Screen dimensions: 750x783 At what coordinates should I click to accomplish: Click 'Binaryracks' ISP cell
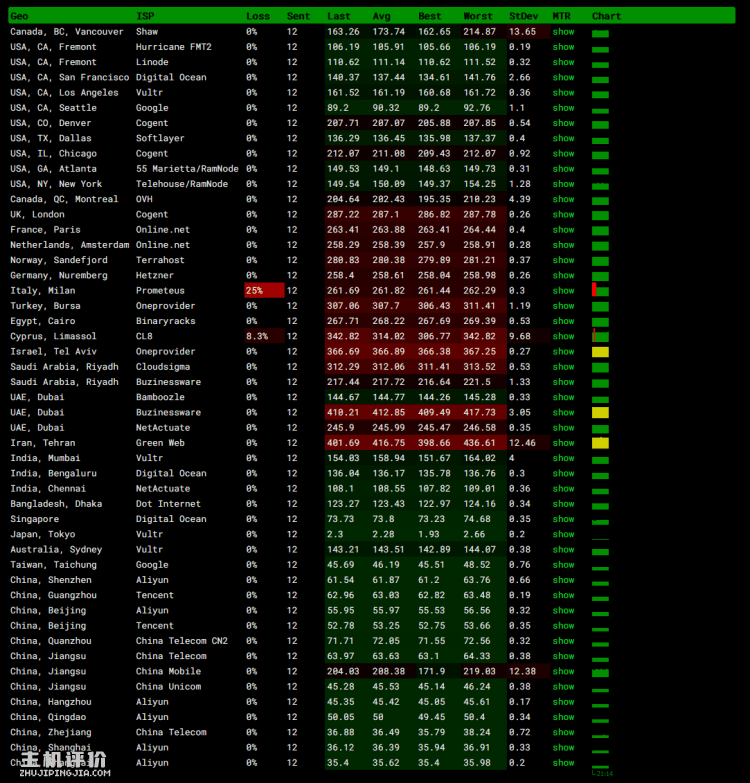point(166,321)
